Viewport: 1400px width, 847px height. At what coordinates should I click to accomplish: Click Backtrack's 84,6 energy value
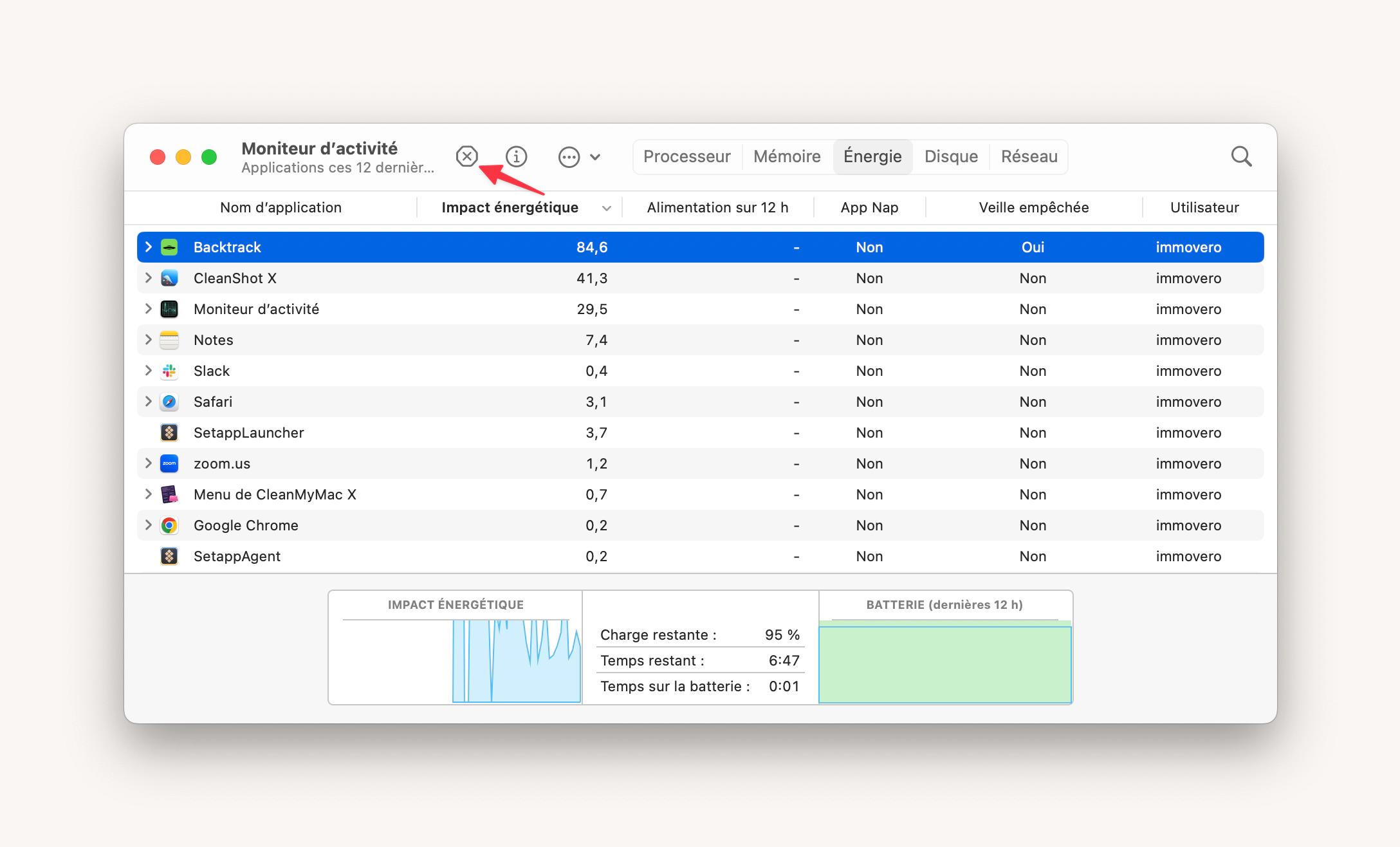(592, 247)
